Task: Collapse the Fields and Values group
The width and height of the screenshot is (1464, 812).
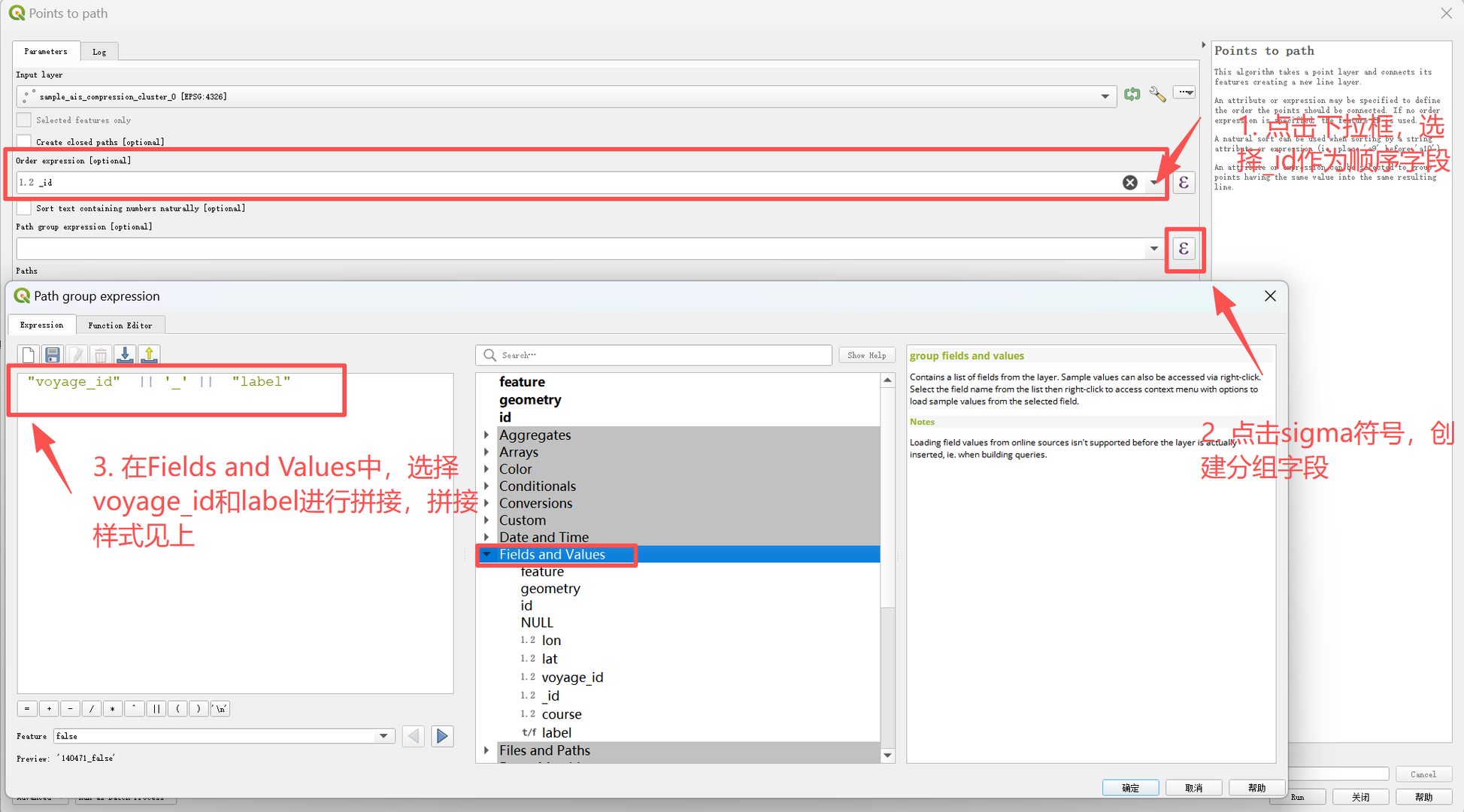Action: [x=486, y=554]
